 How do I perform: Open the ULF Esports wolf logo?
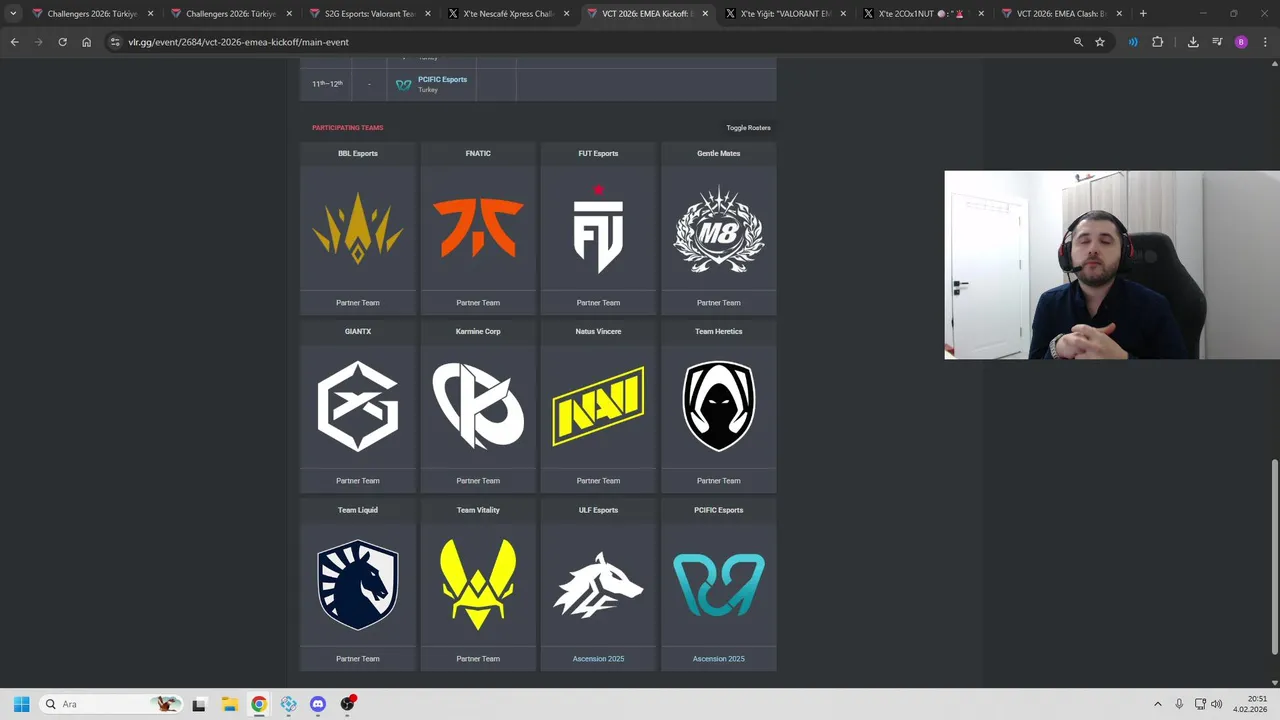point(598,585)
